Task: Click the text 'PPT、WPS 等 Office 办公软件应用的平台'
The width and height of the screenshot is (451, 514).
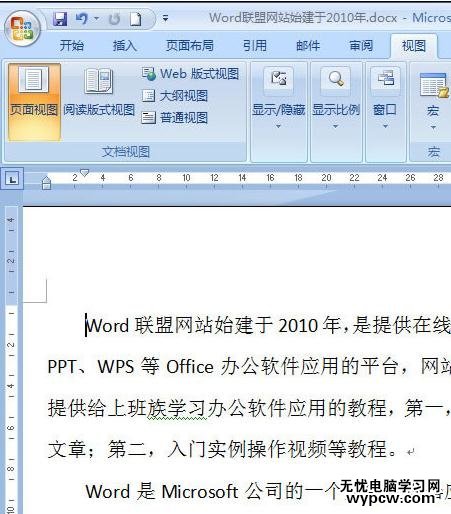Action: coord(223,367)
